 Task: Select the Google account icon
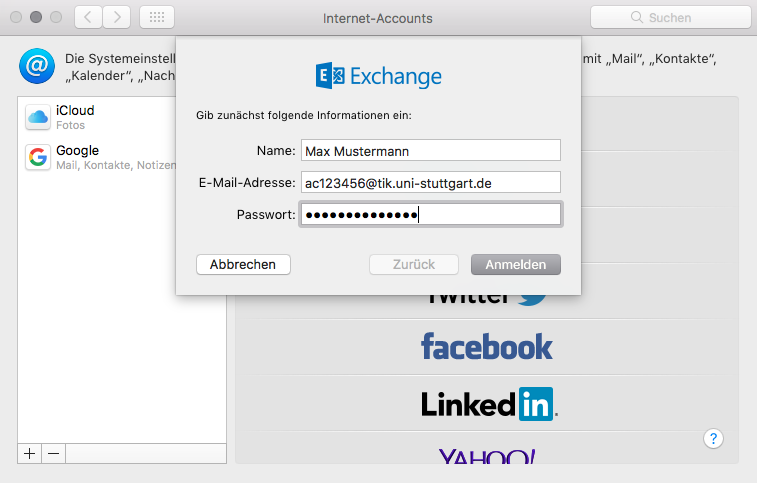pos(38,157)
